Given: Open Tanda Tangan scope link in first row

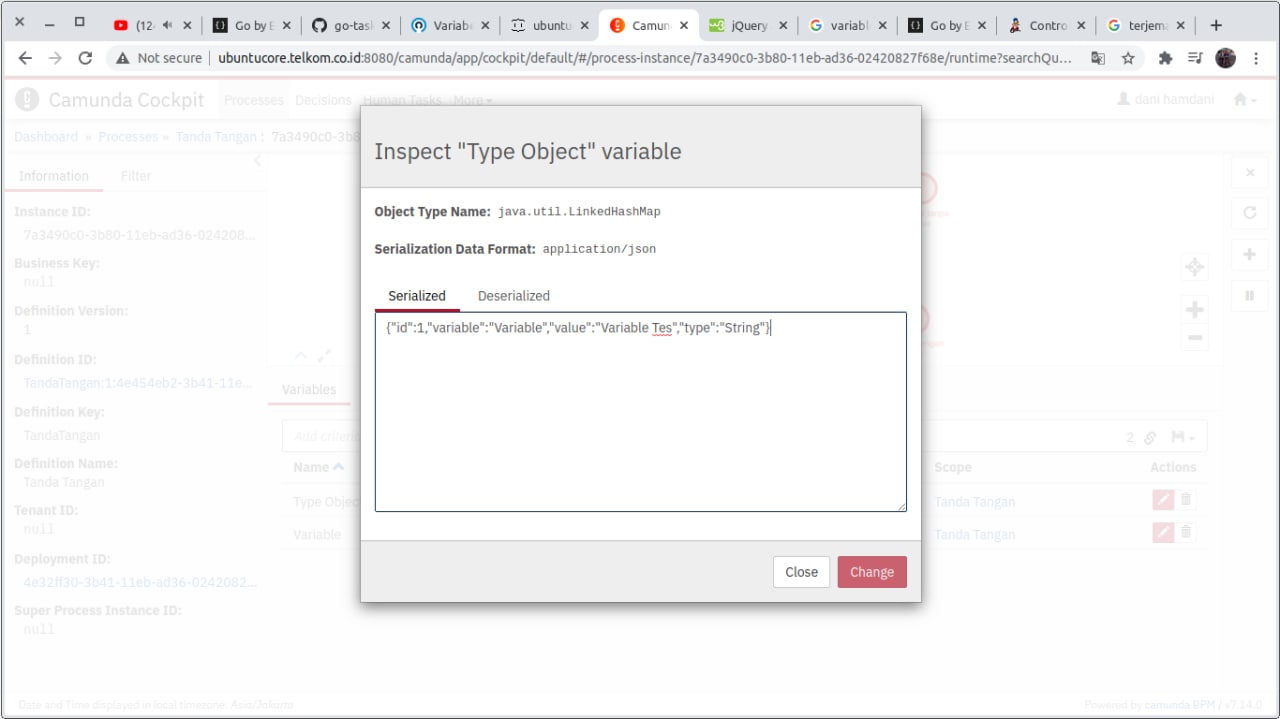Looking at the screenshot, I should point(974,502).
